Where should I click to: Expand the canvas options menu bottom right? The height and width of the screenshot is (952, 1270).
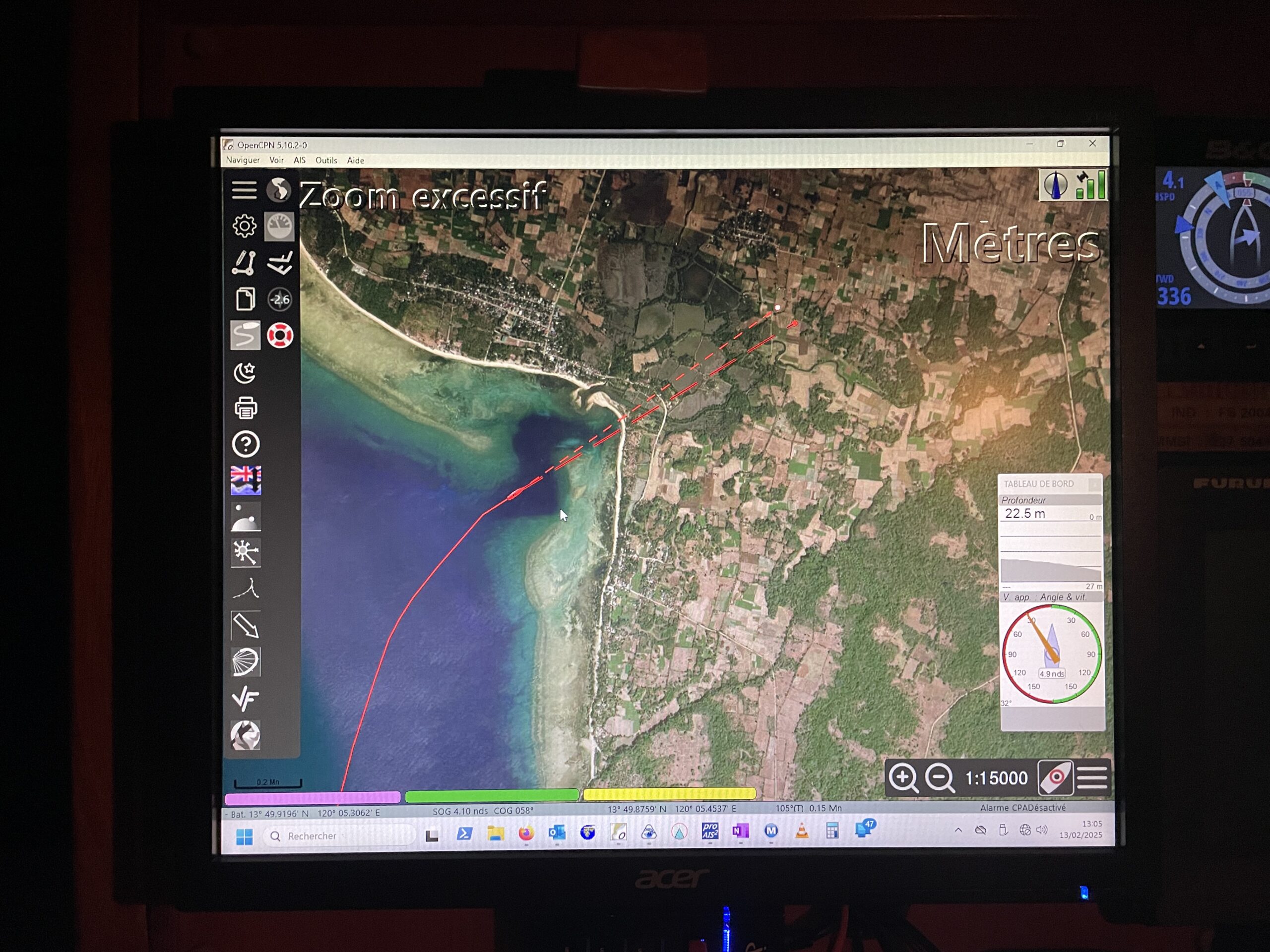[x=1092, y=778]
